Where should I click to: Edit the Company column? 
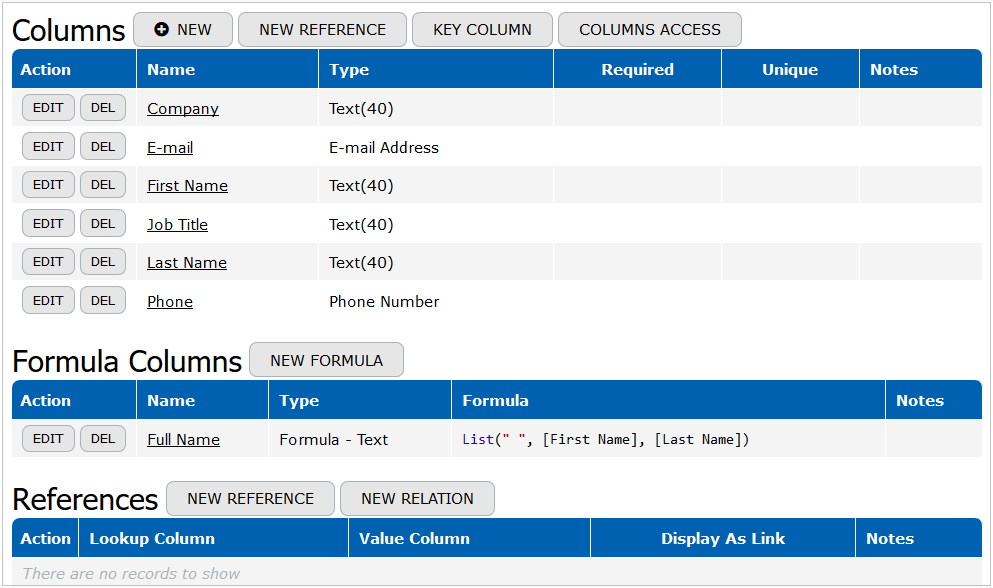(x=48, y=108)
